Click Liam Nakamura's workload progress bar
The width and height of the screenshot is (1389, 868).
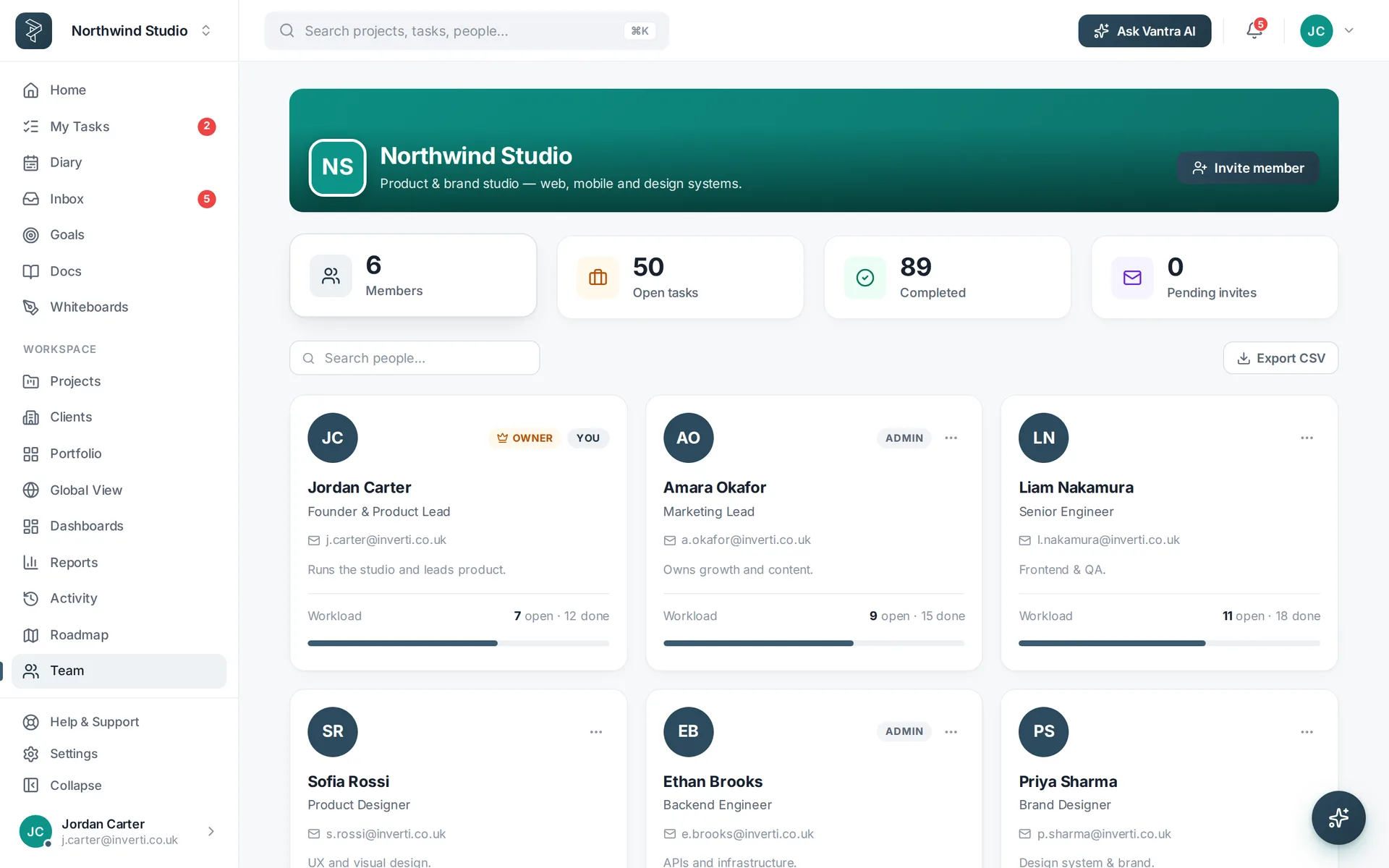[x=1169, y=643]
